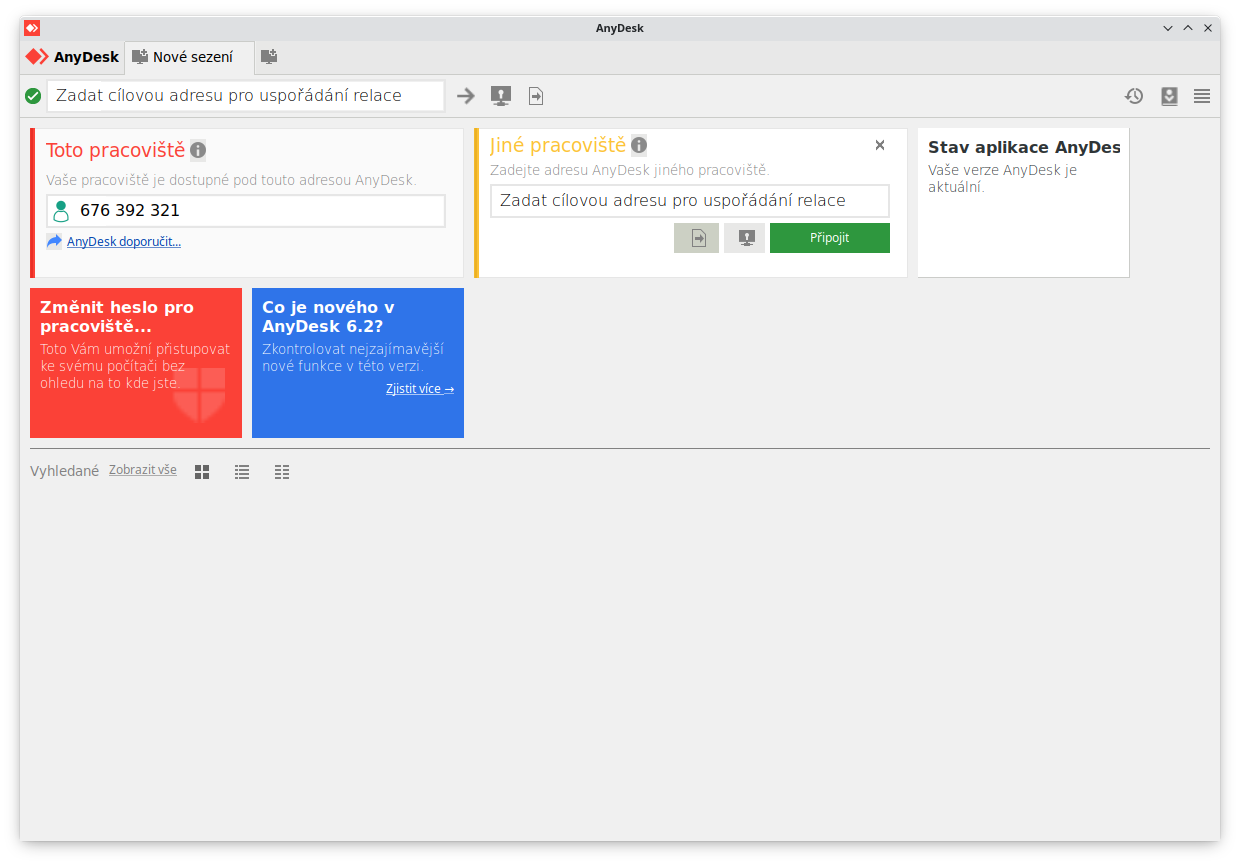Click the connect arrow in the toolbar

click(466, 96)
